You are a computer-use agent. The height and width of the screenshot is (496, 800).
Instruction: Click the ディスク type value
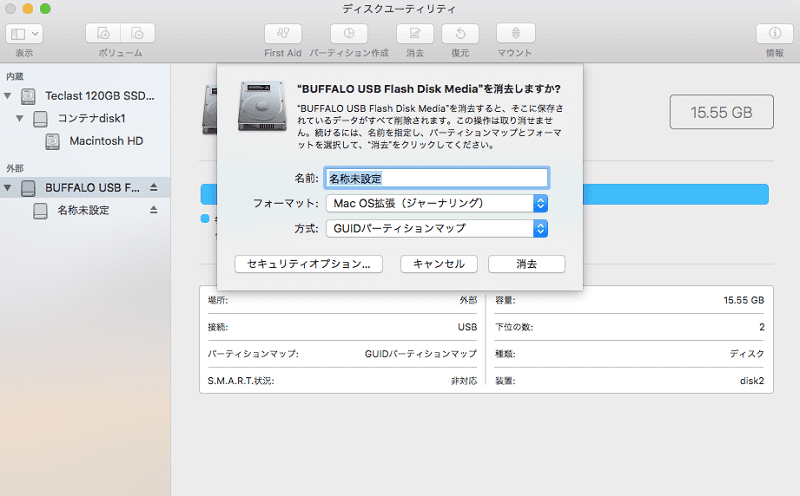click(x=747, y=354)
